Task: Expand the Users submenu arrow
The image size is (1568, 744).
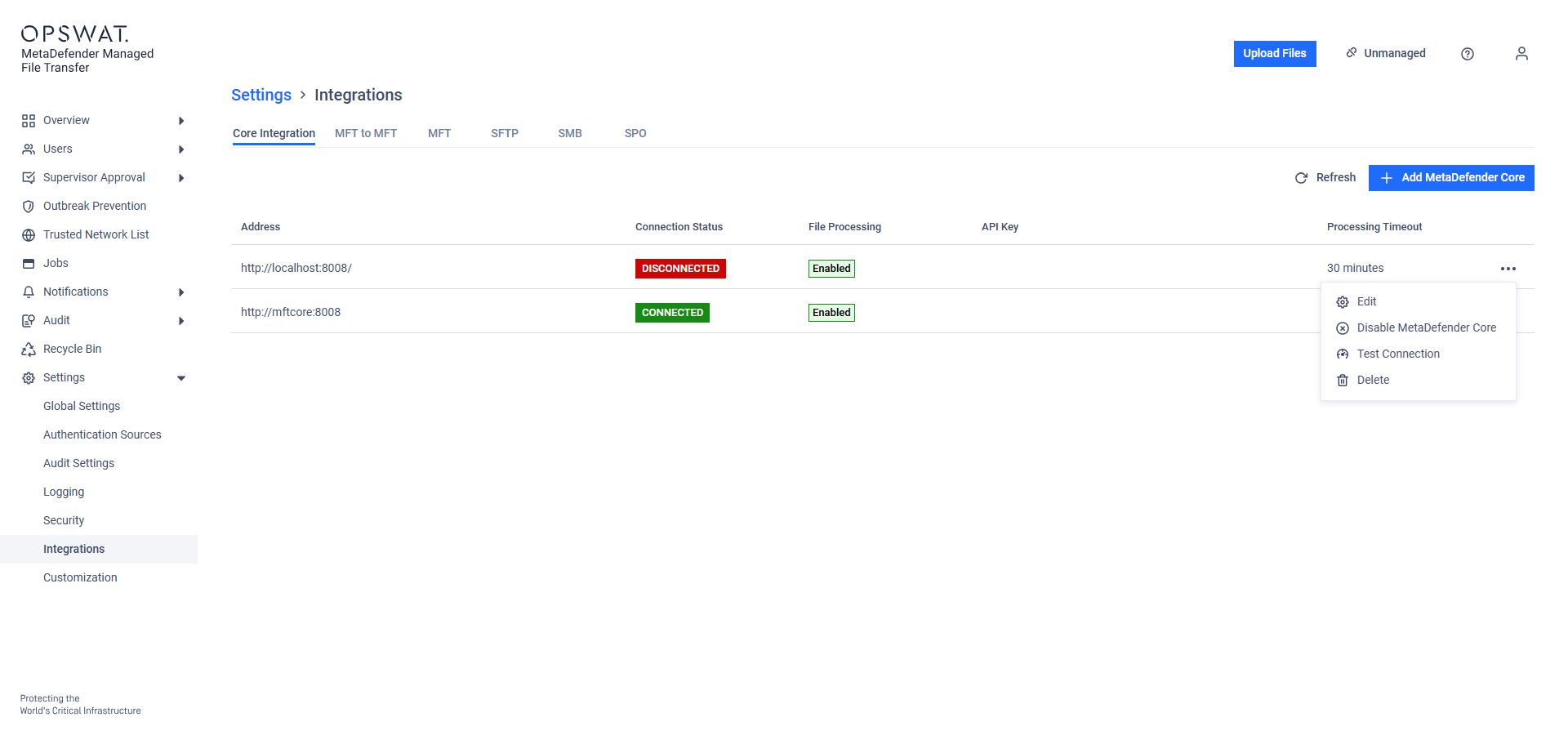Action: coord(181,149)
